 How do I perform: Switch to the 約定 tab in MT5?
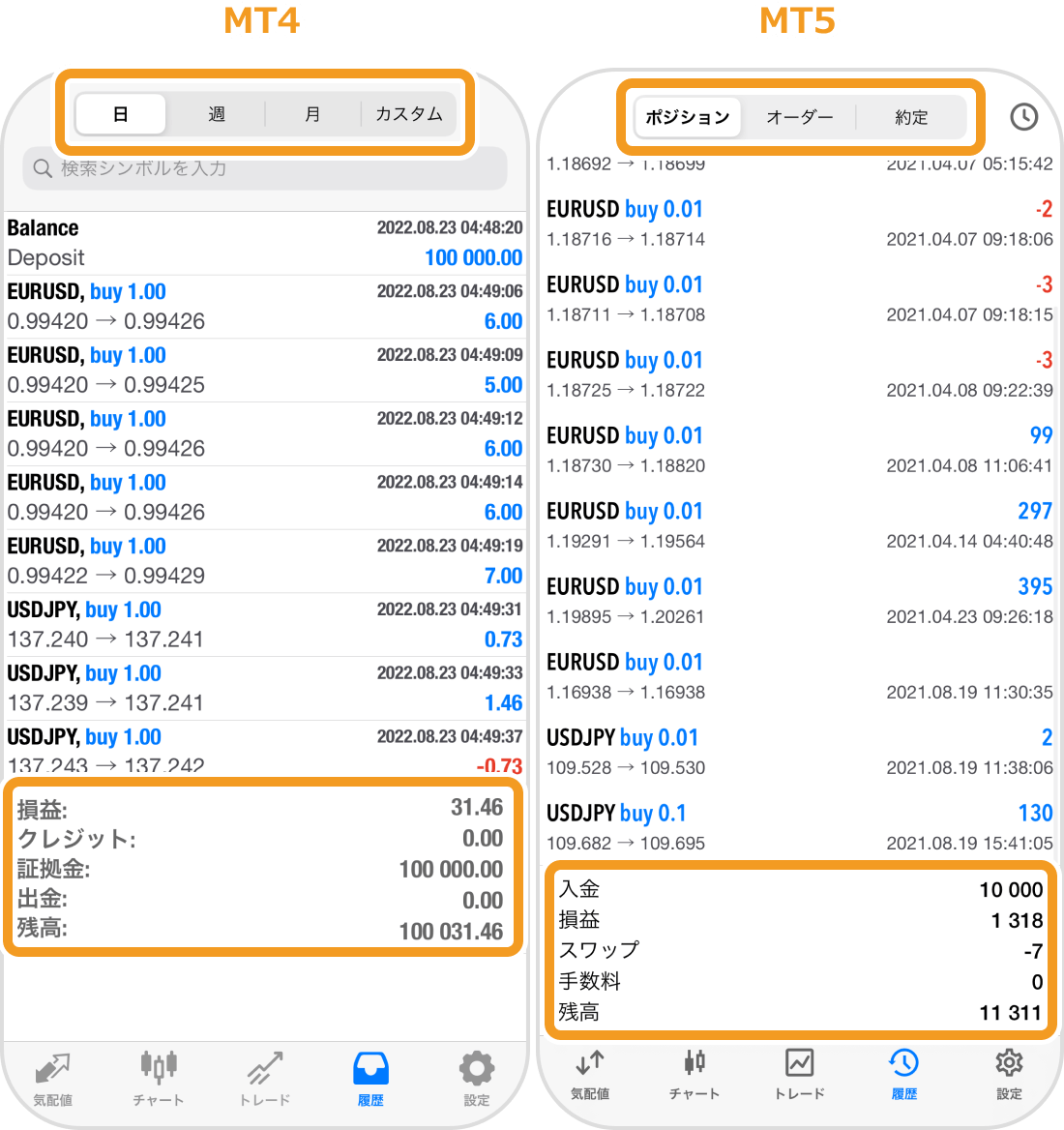[x=910, y=117]
